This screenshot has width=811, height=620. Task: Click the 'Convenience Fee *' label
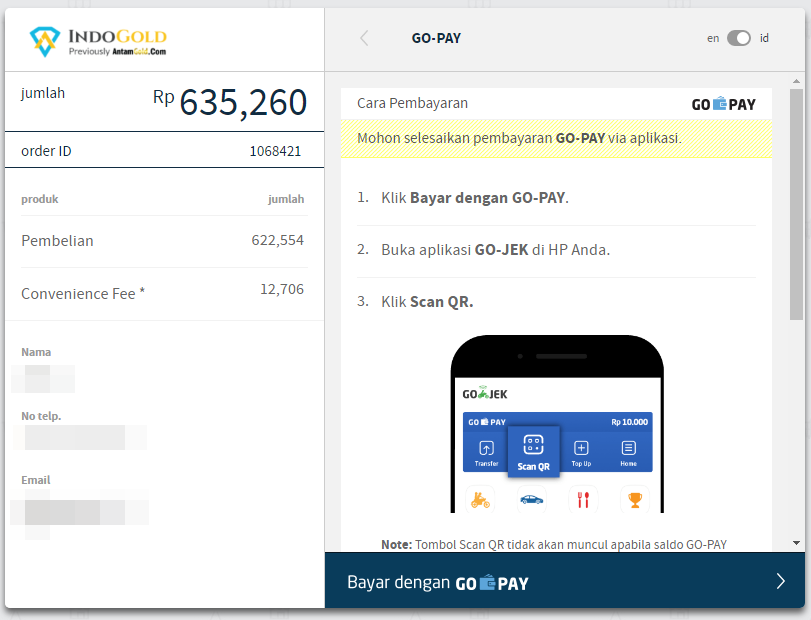pyautogui.click(x=83, y=294)
